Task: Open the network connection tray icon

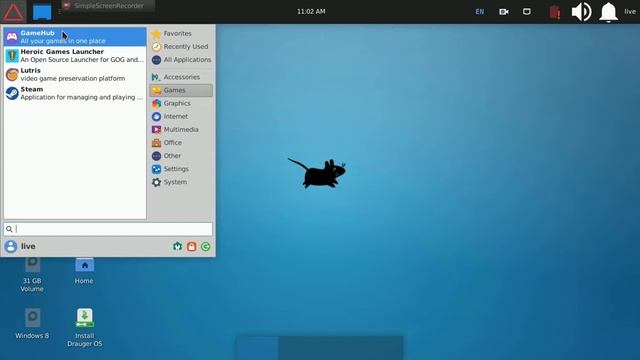Action: click(527, 11)
